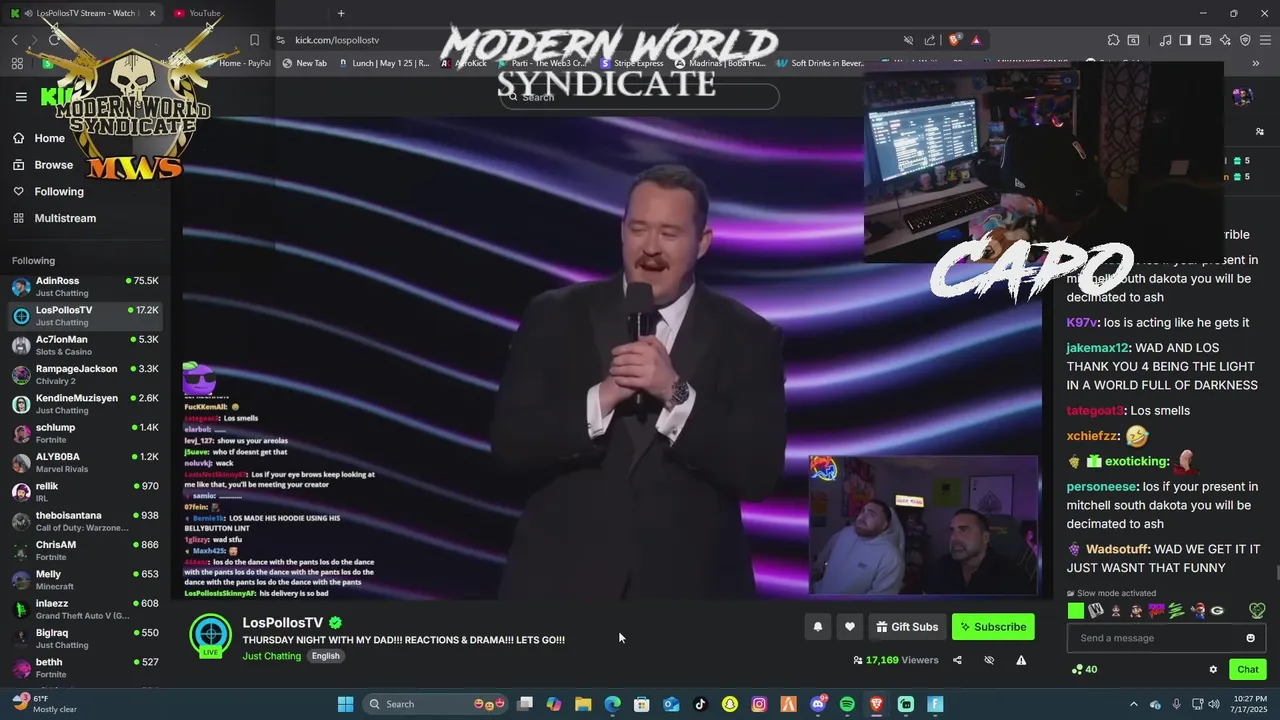
Task: Open Browse in Kick sidebar
Action: 43,165
